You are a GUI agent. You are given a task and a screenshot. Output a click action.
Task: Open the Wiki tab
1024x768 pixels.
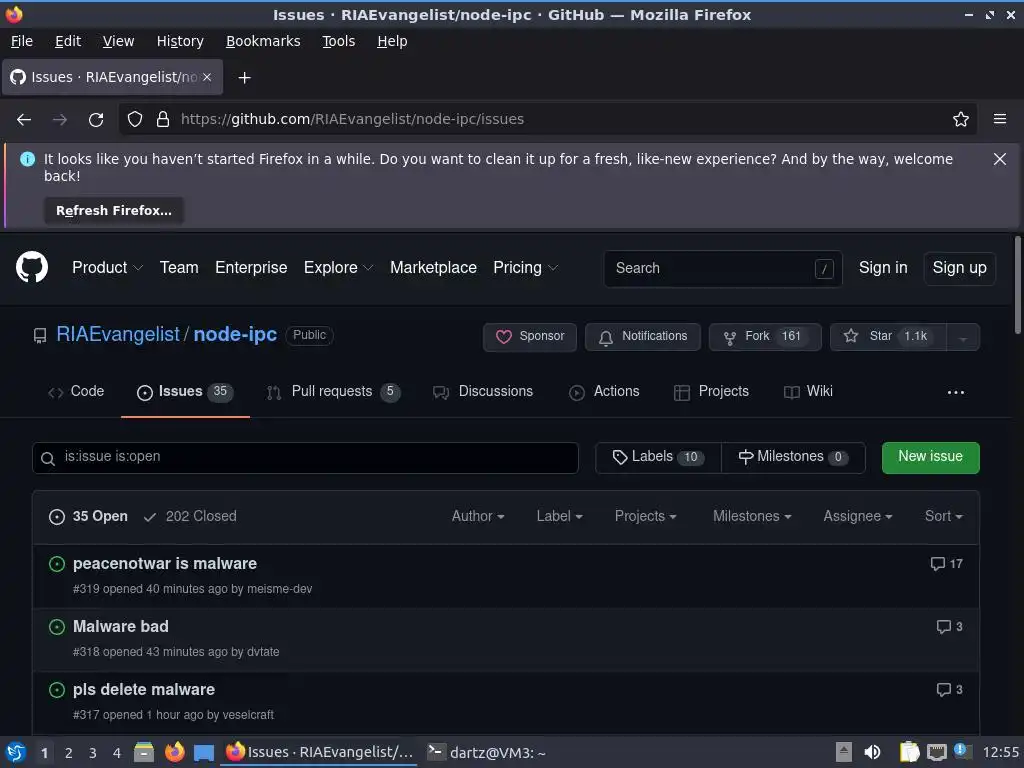(x=808, y=392)
